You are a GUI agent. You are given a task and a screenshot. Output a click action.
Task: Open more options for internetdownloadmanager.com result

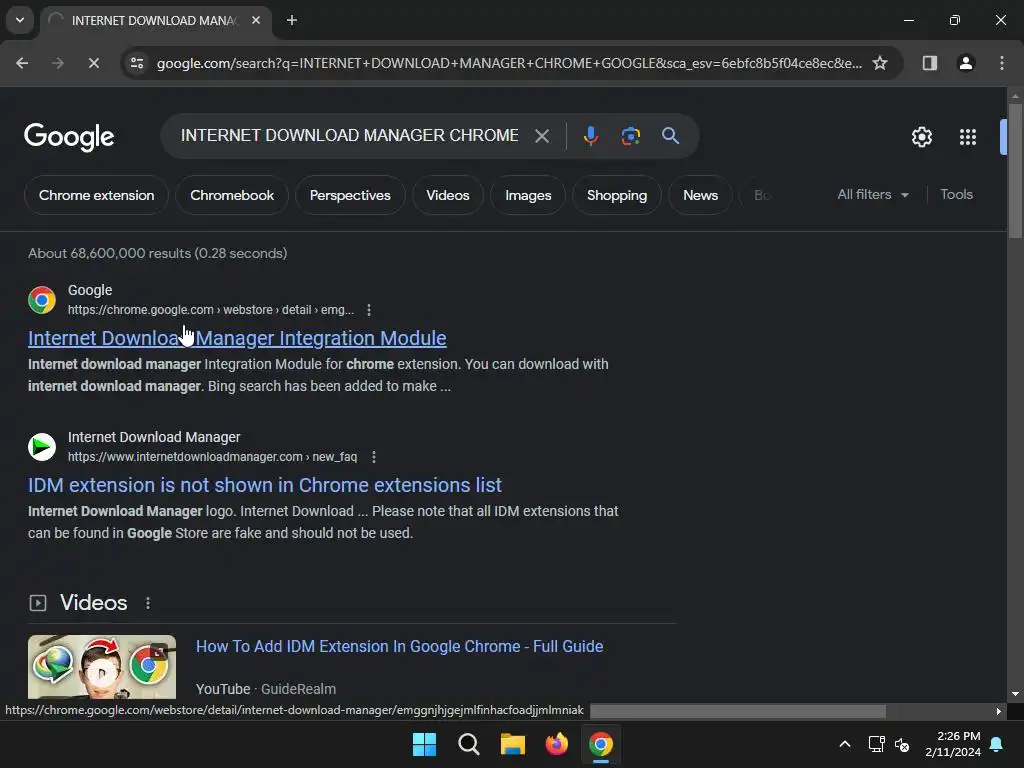click(374, 456)
